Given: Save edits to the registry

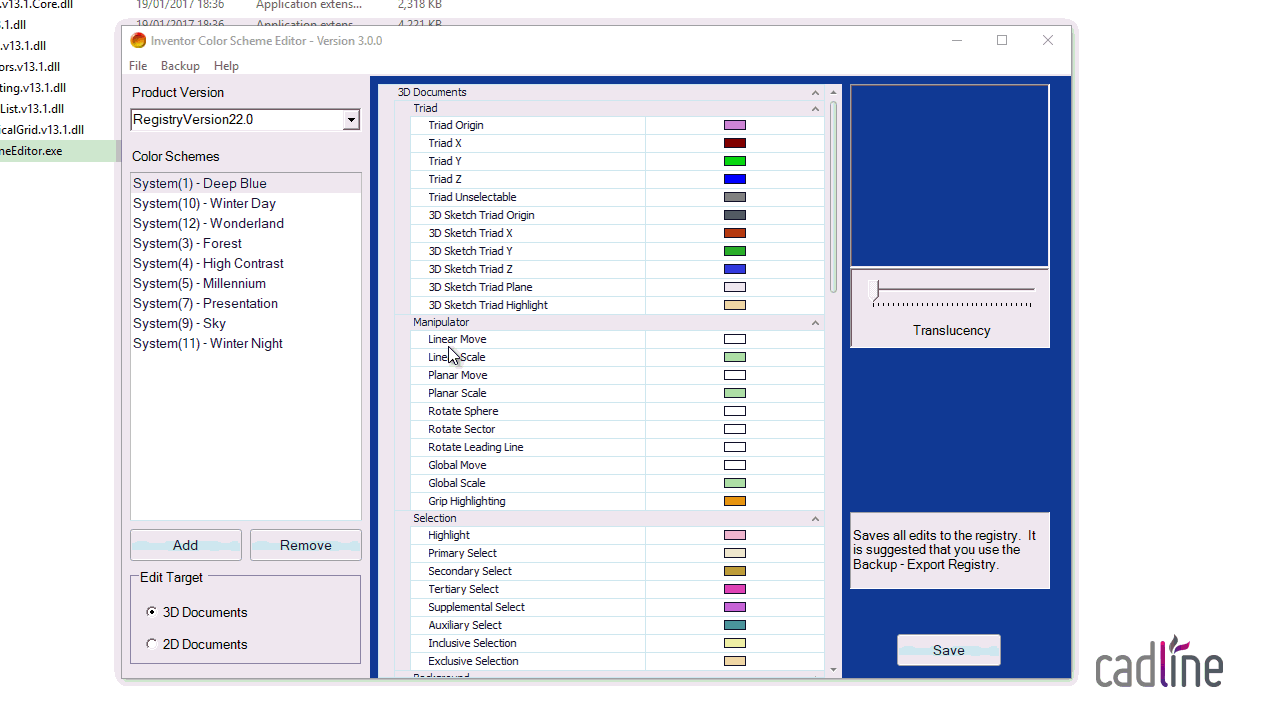Looking at the screenshot, I should 949,650.
